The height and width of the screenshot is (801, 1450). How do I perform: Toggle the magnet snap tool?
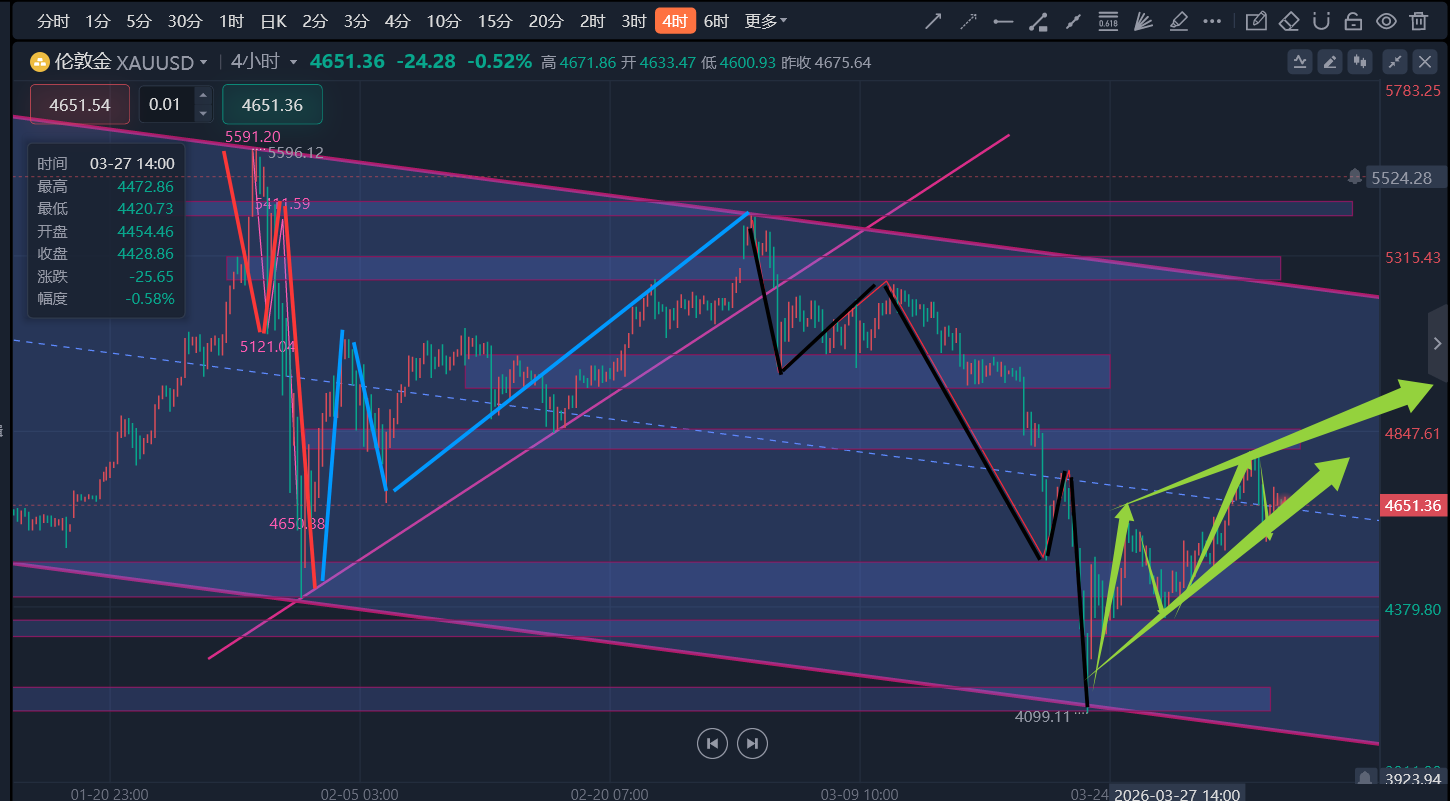pos(1321,21)
